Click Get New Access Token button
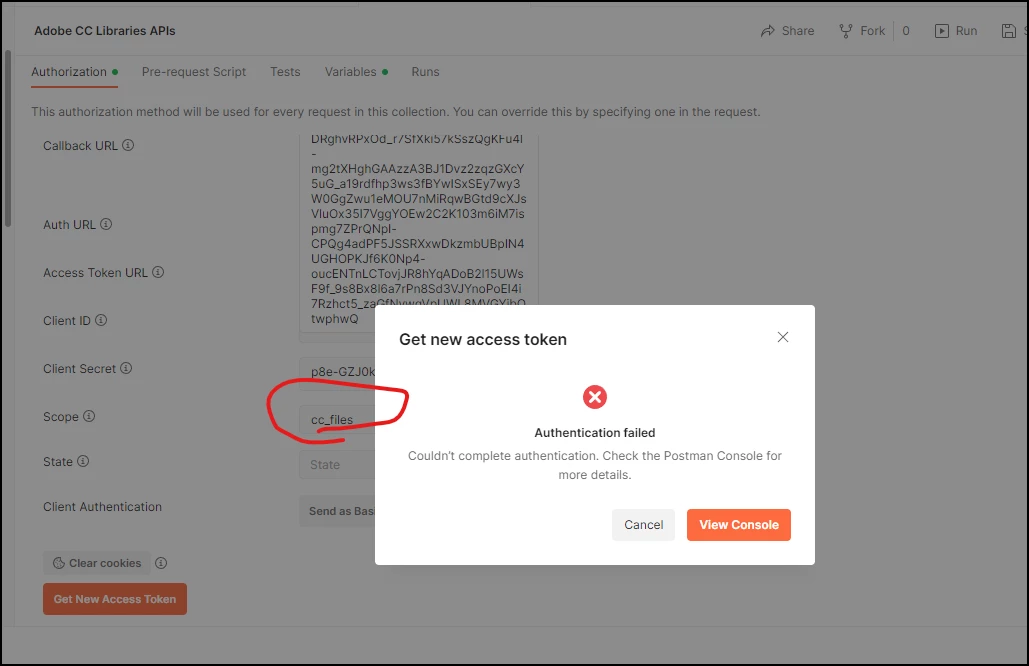 pos(115,599)
